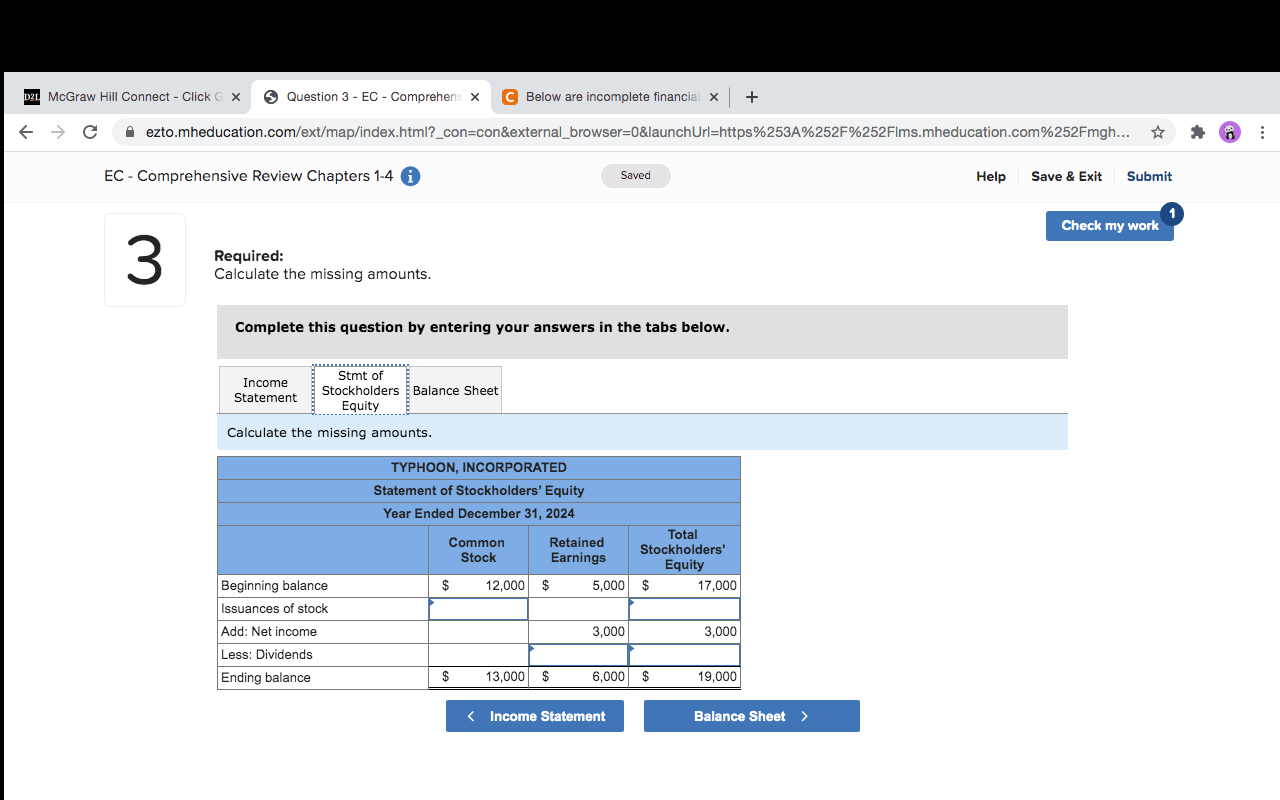Switch to Below are incomplete financial tab
The height and width of the screenshot is (800, 1280).
click(x=610, y=97)
